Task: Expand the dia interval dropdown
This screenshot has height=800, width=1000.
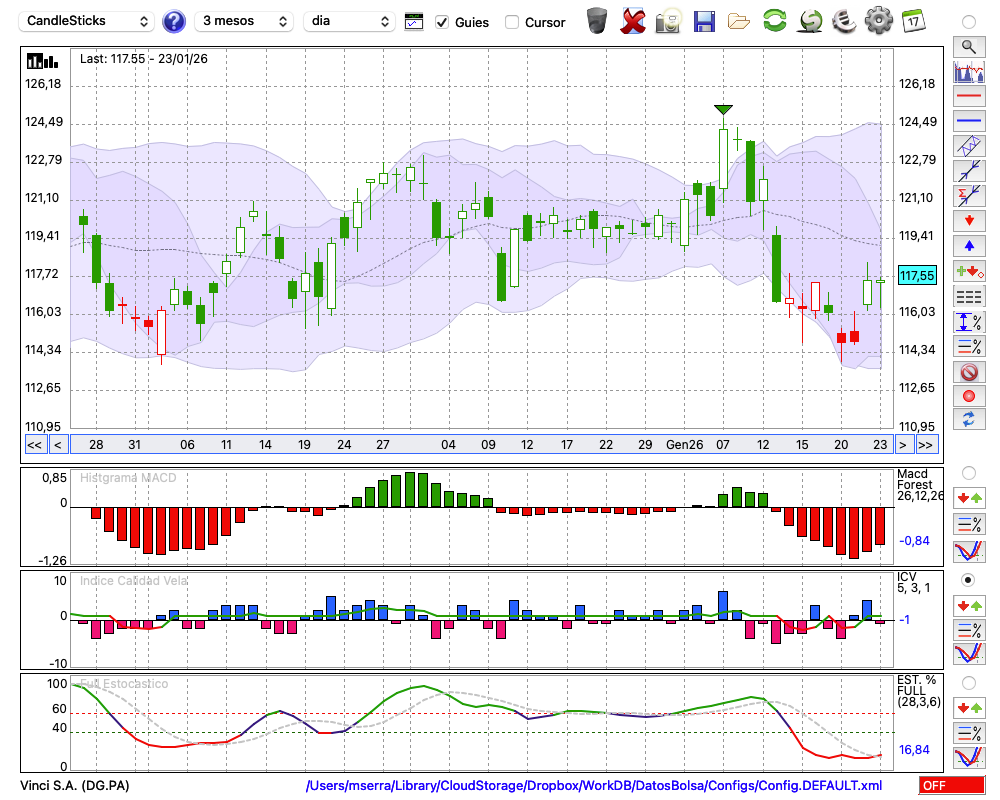Action: [x=349, y=21]
